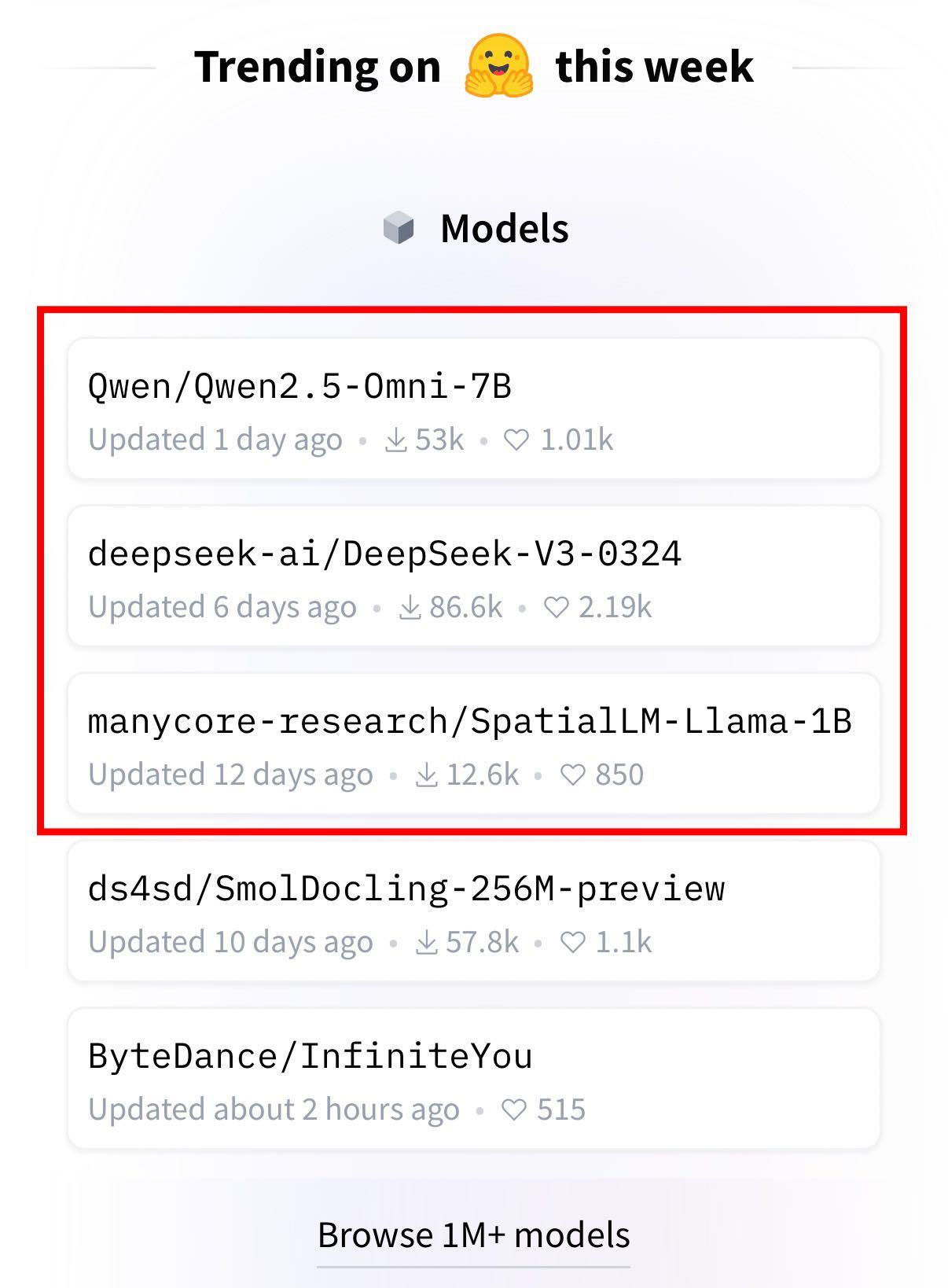This screenshot has height=1288, width=948.
Task: Click the Models cube icon
Action: [x=399, y=228]
